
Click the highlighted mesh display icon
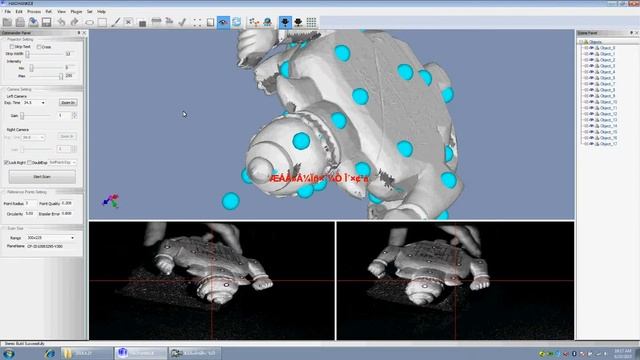click(285, 22)
